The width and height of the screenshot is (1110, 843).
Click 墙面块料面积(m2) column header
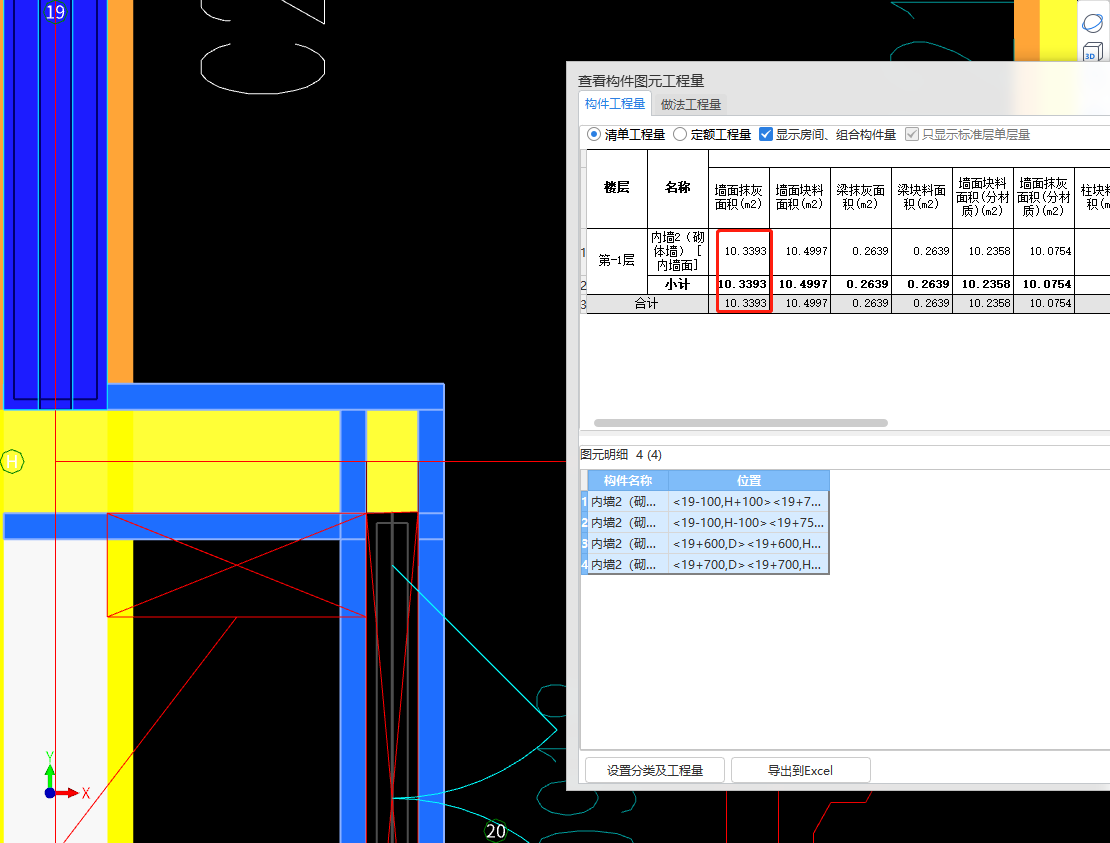click(x=799, y=197)
